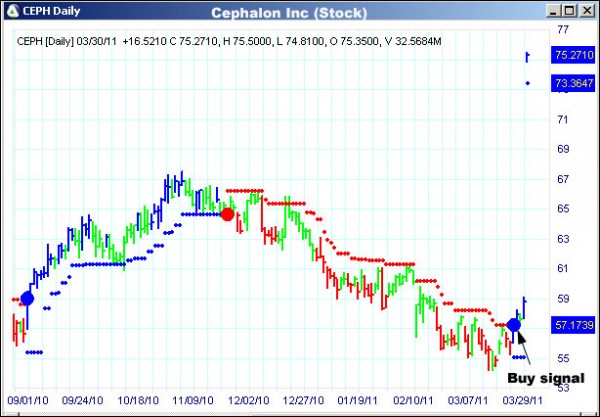
Task: Click the 75.2710 closing price label
Action: click(x=573, y=55)
